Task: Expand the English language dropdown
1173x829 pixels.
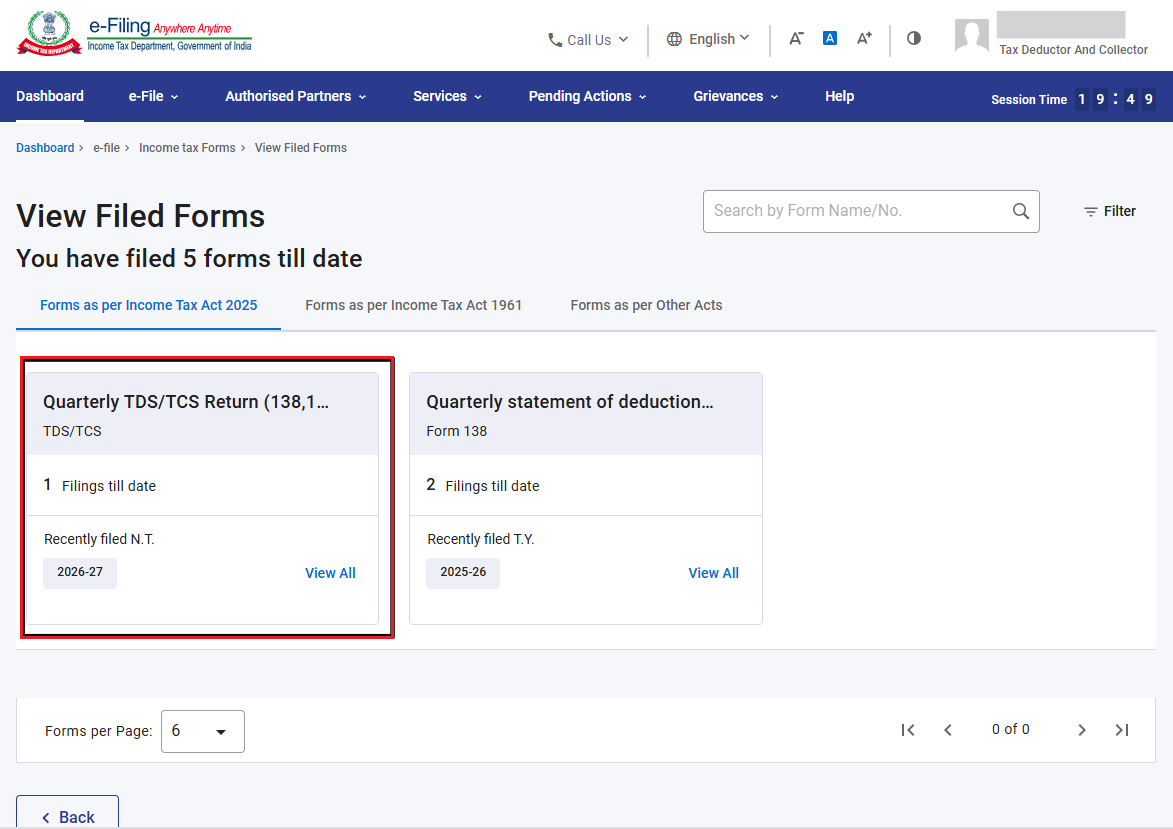Action: coord(707,39)
